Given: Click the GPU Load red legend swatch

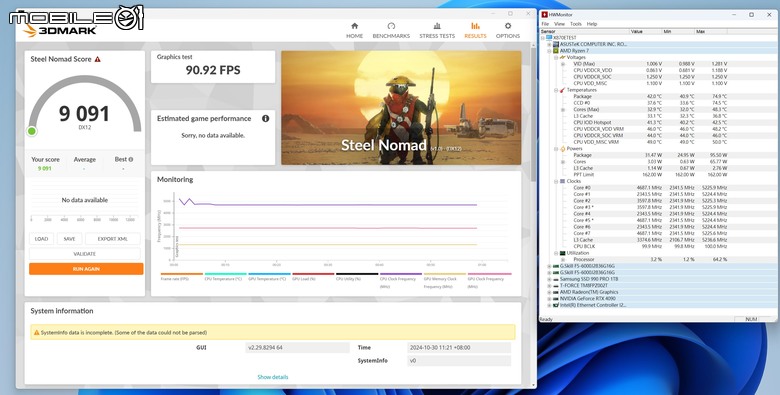Looking at the screenshot, I should click(313, 274).
